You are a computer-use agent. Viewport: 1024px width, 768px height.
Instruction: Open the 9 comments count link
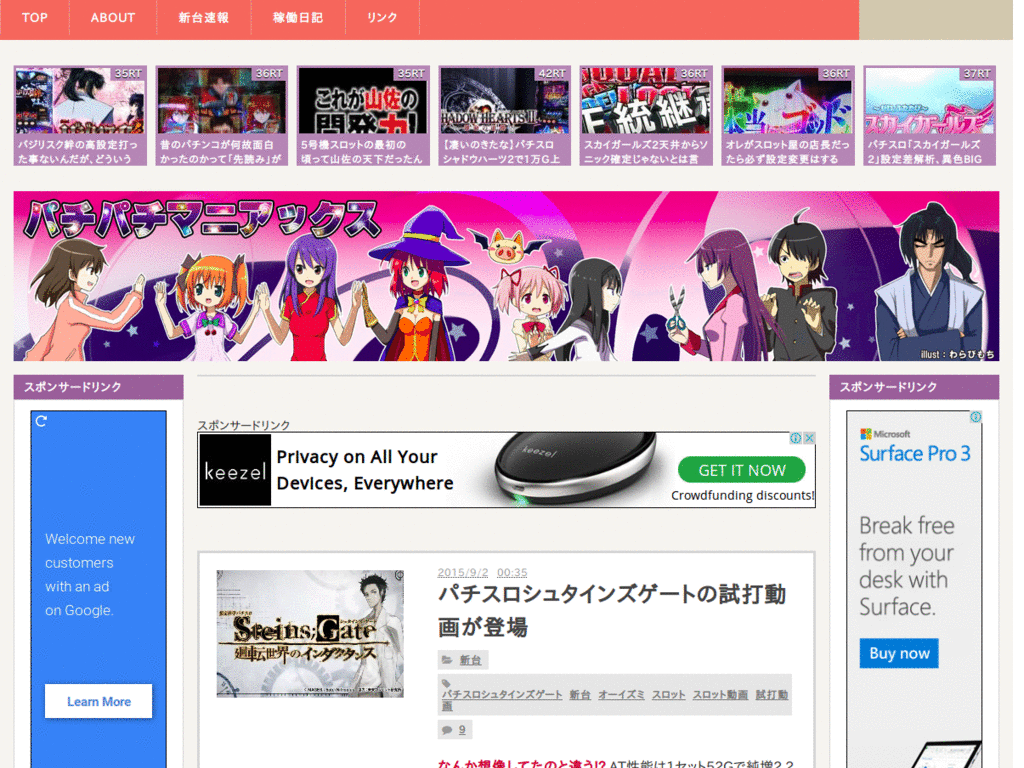click(x=462, y=730)
